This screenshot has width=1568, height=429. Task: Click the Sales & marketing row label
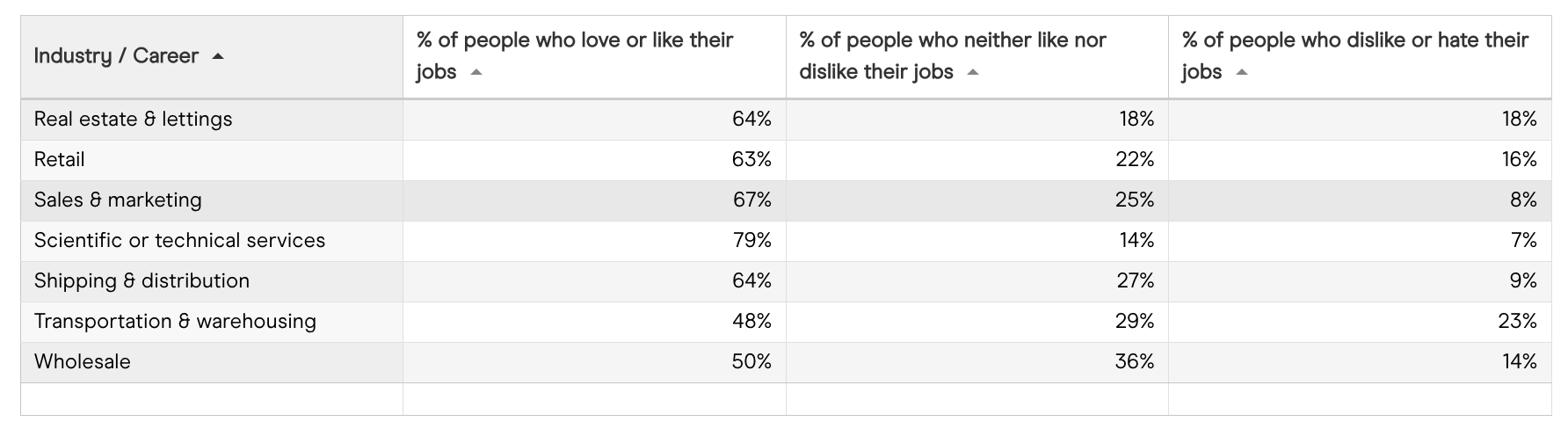[x=118, y=200]
